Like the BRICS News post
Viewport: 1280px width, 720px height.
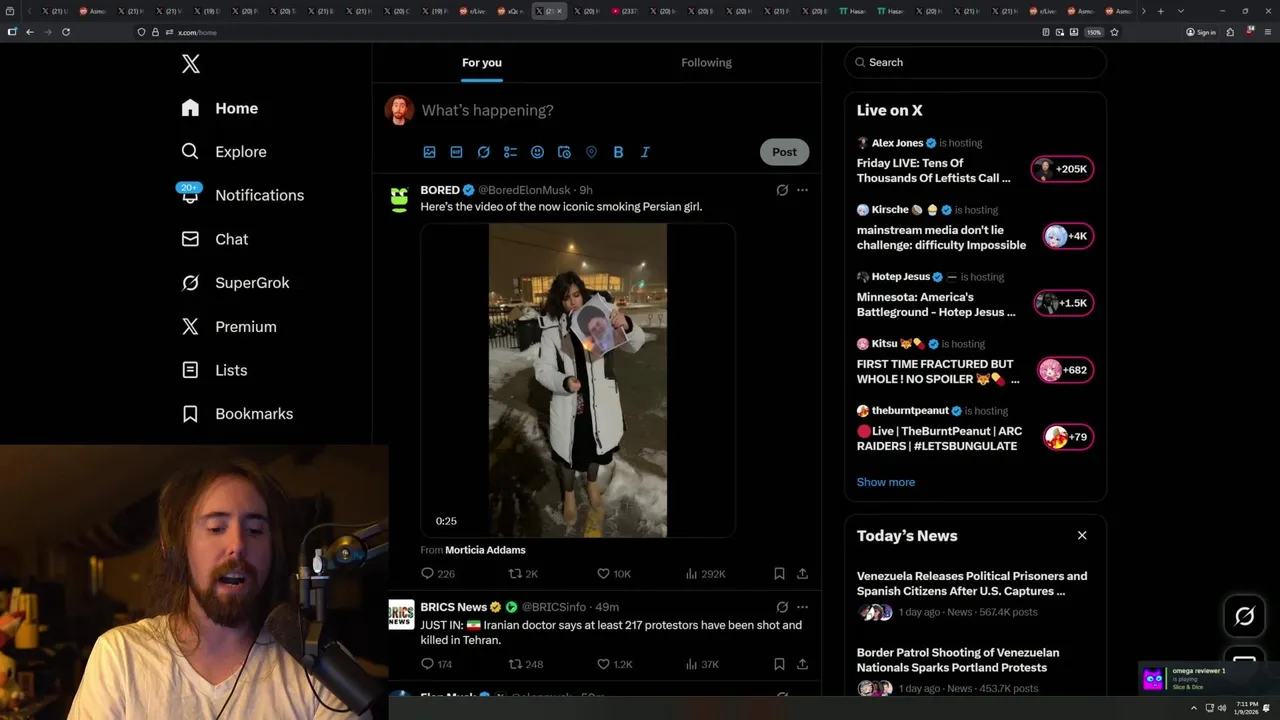coord(614,664)
